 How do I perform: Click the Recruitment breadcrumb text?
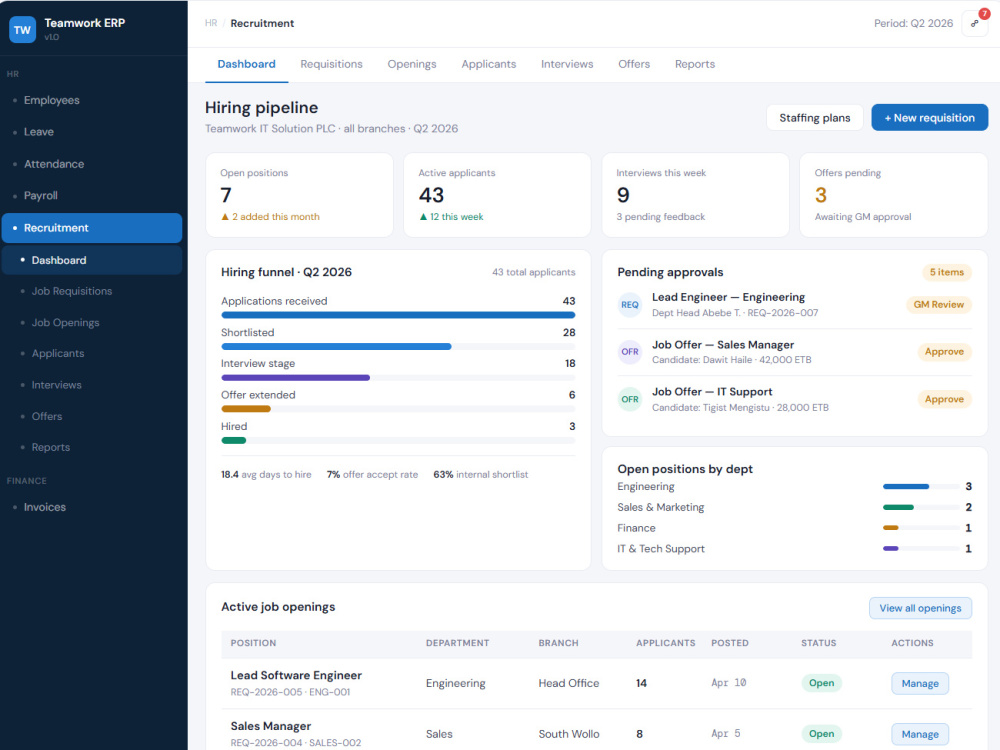pos(262,24)
